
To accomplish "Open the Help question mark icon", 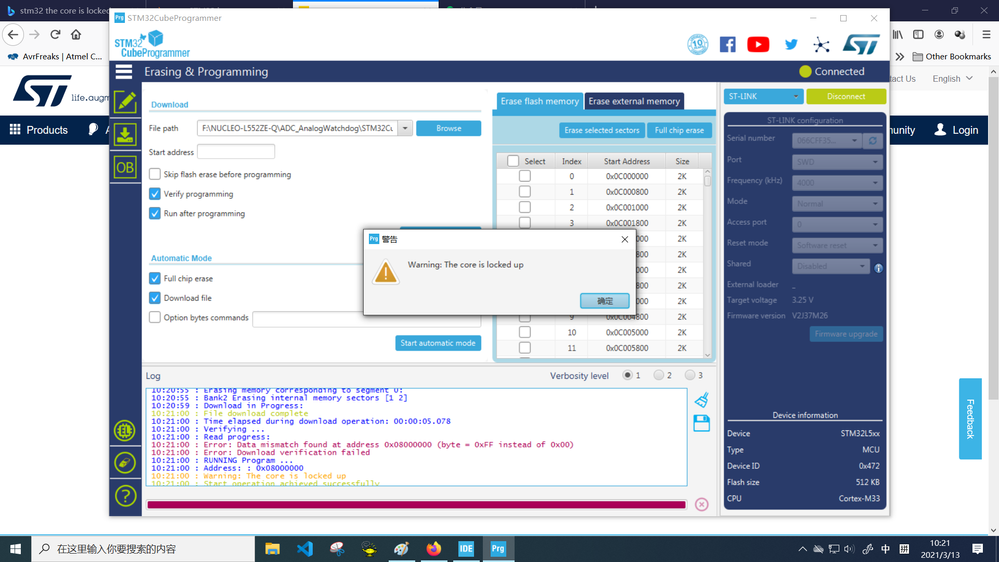I will [125, 496].
